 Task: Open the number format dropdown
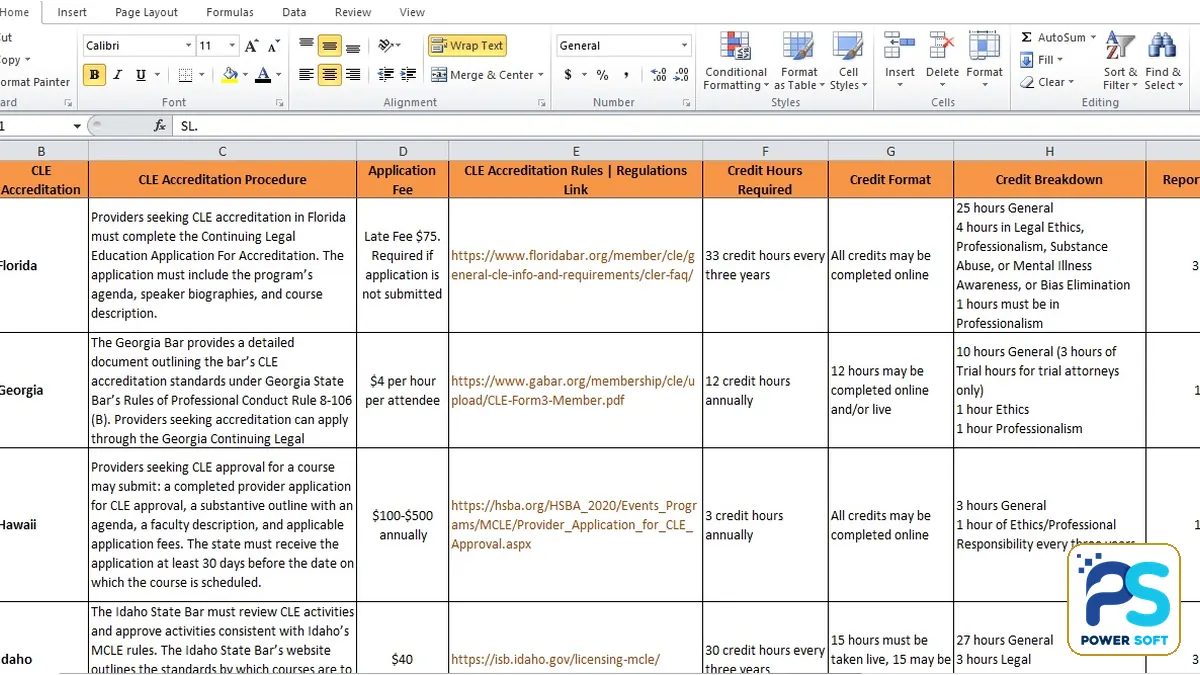(684, 46)
